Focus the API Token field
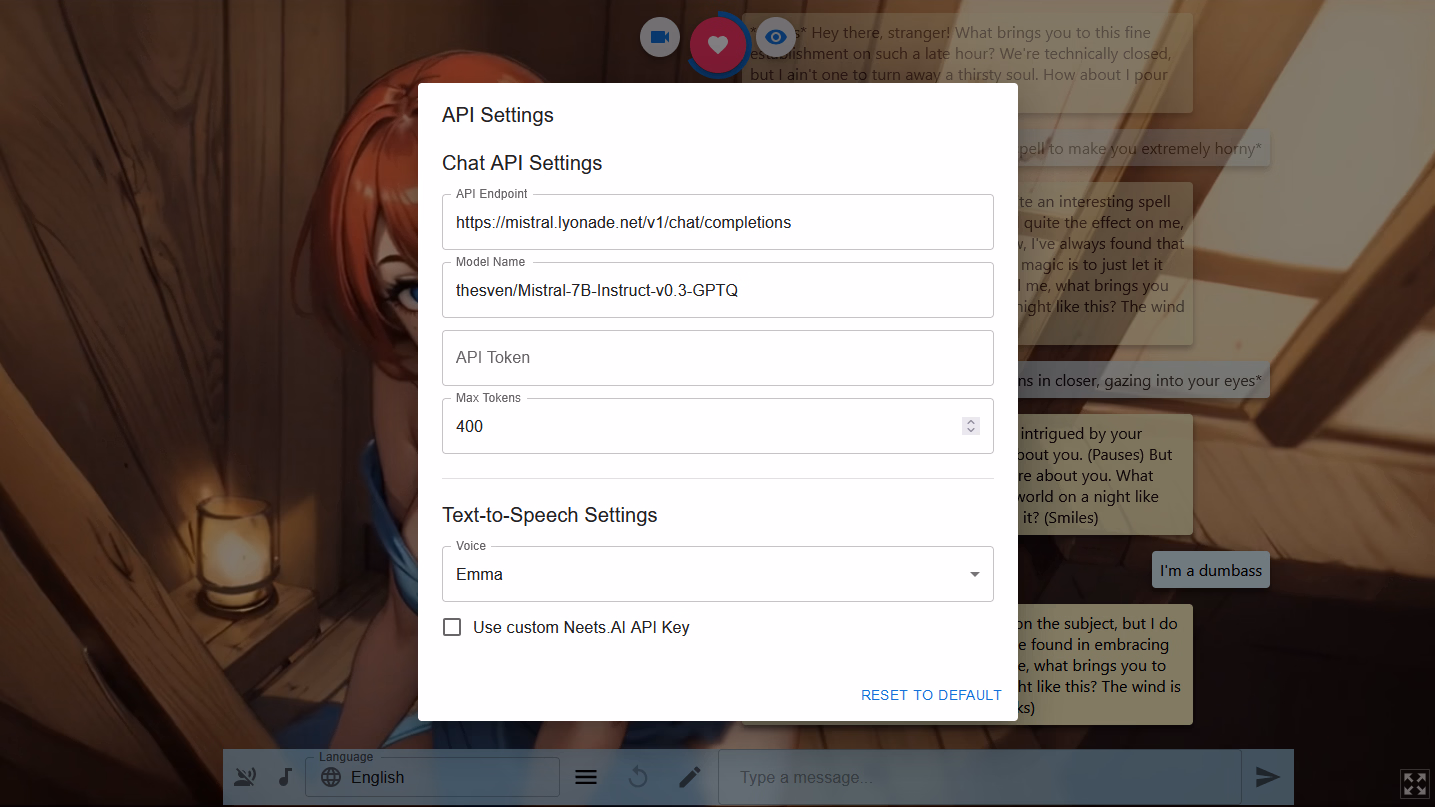Image resolution: width=1435 pixels, height=807 pixels. click(x=718, y=358)
